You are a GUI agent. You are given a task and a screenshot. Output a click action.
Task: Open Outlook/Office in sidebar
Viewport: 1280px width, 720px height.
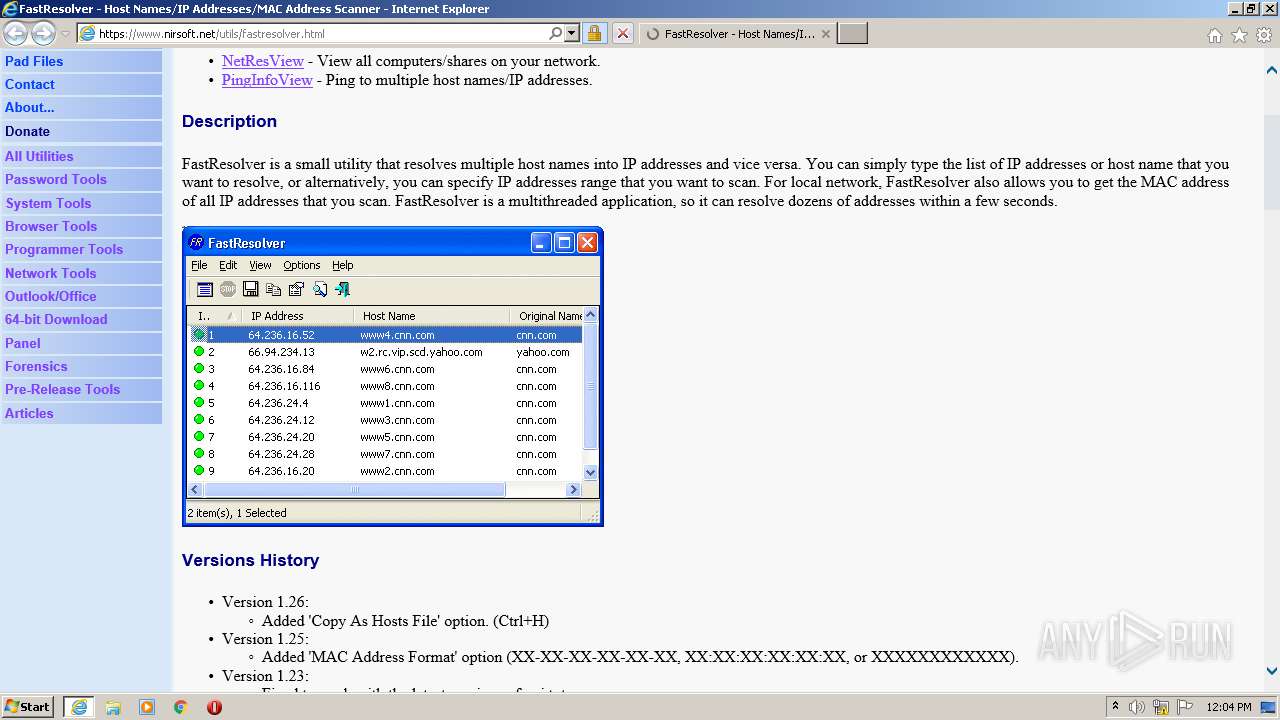pos(51,296)
